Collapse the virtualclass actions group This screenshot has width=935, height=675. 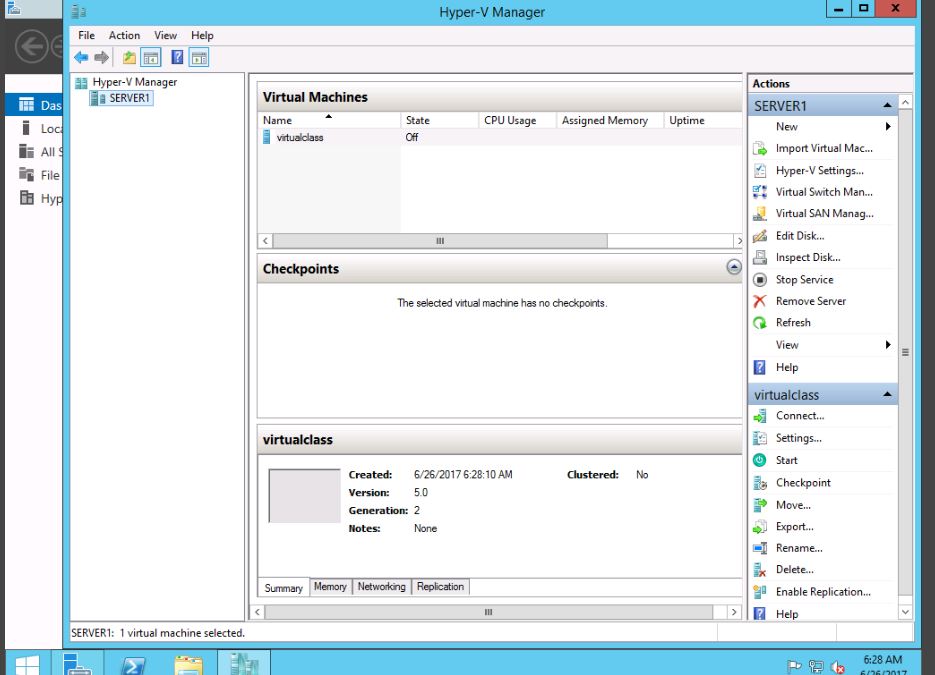tap(887, 395)
